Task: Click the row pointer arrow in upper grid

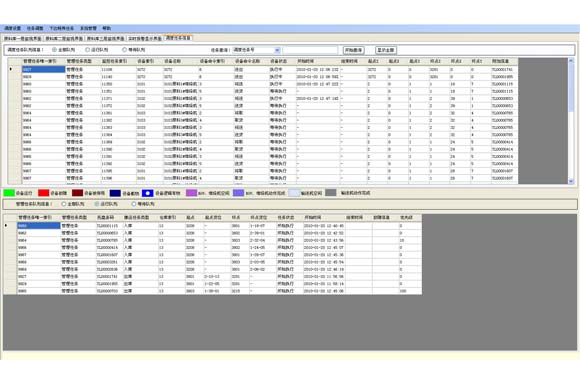Action: coord(11,69)
